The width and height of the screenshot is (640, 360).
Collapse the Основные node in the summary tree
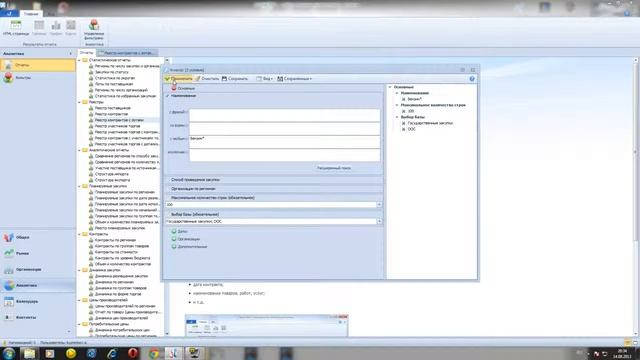(x=390, y=87)
